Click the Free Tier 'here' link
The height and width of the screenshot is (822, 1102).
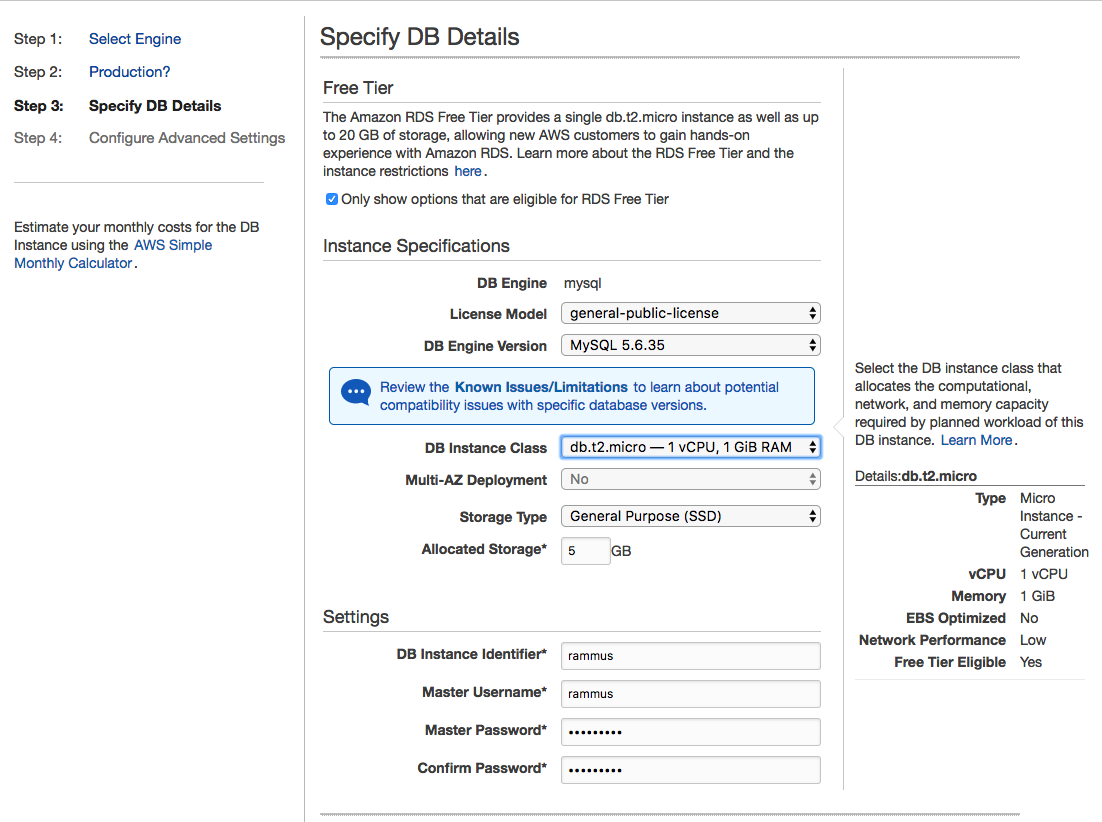click(x=468, y=171)
